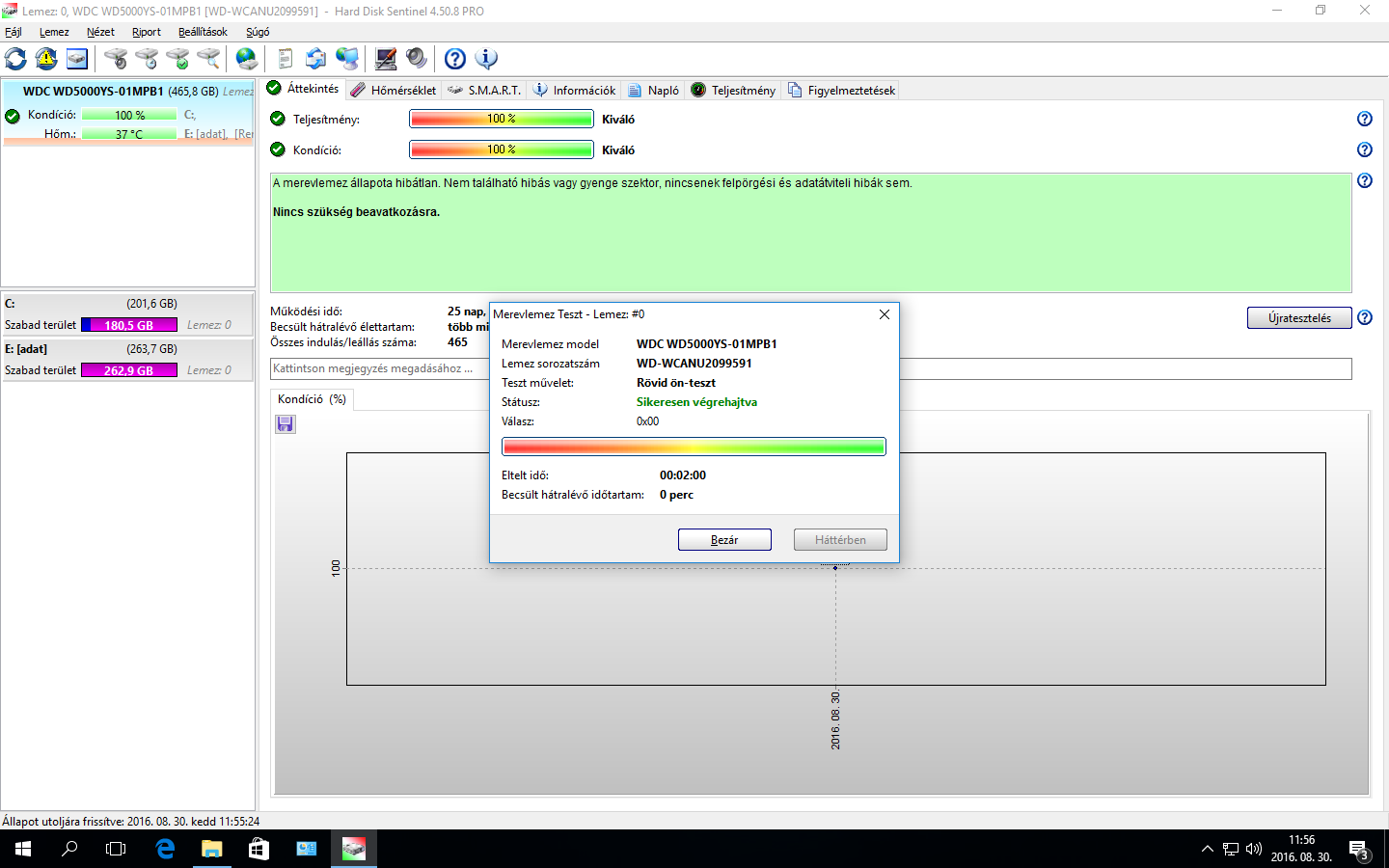The width and height of the screenshot is (1389, 868).
Task: Click the Újratesztelés button
Action: (x=1299, y=318)
